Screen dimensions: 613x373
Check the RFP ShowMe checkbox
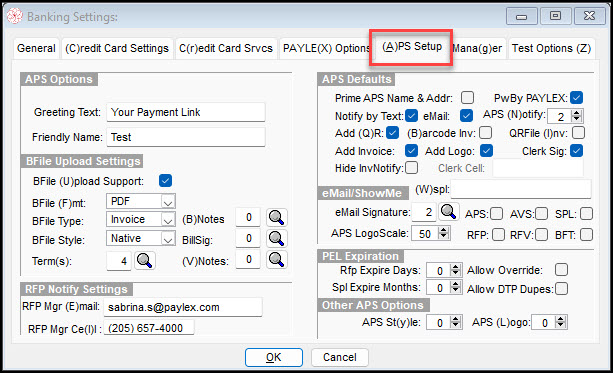tap(498, 235)
